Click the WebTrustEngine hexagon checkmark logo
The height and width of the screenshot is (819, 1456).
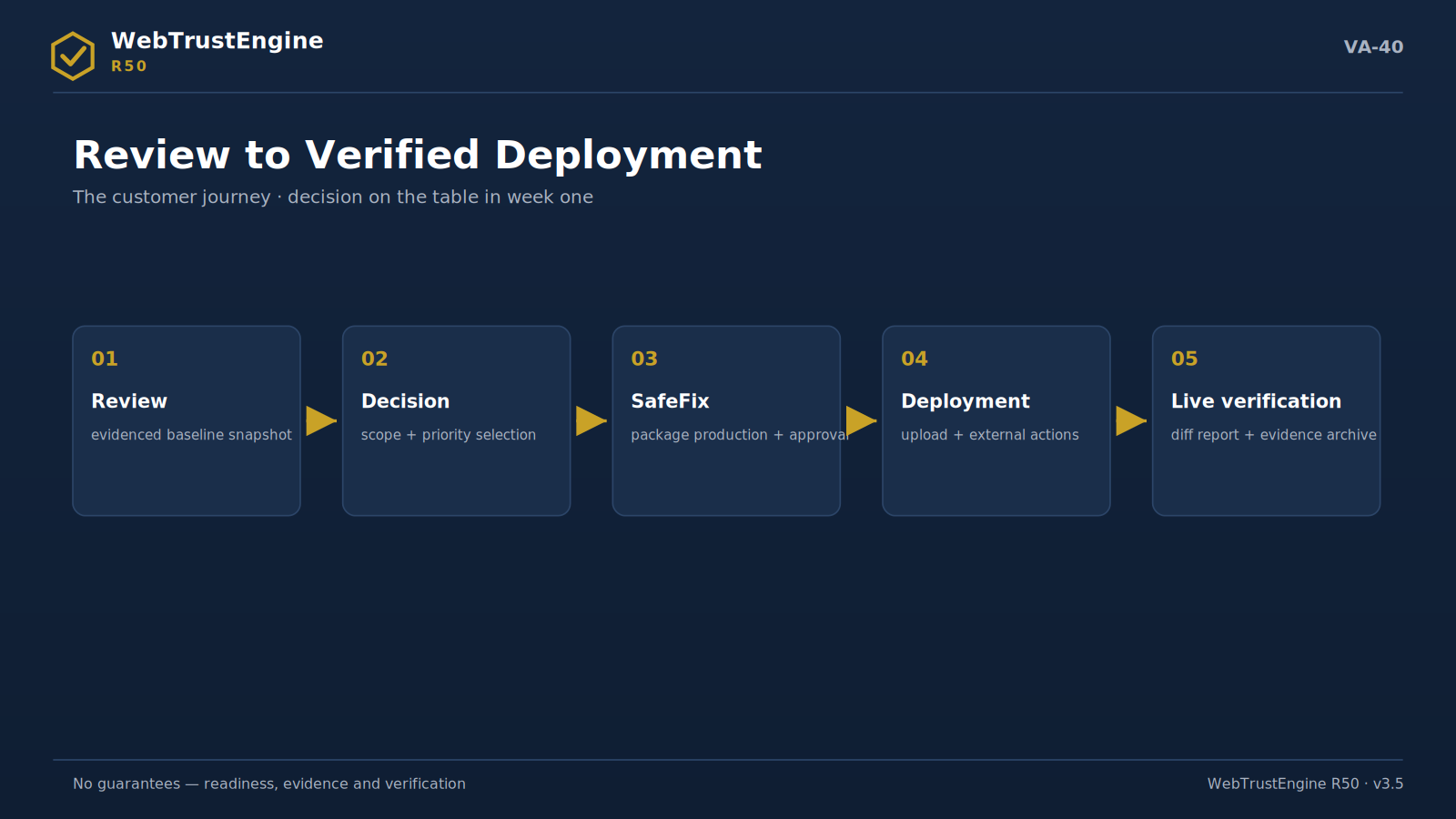click(73, 56)
